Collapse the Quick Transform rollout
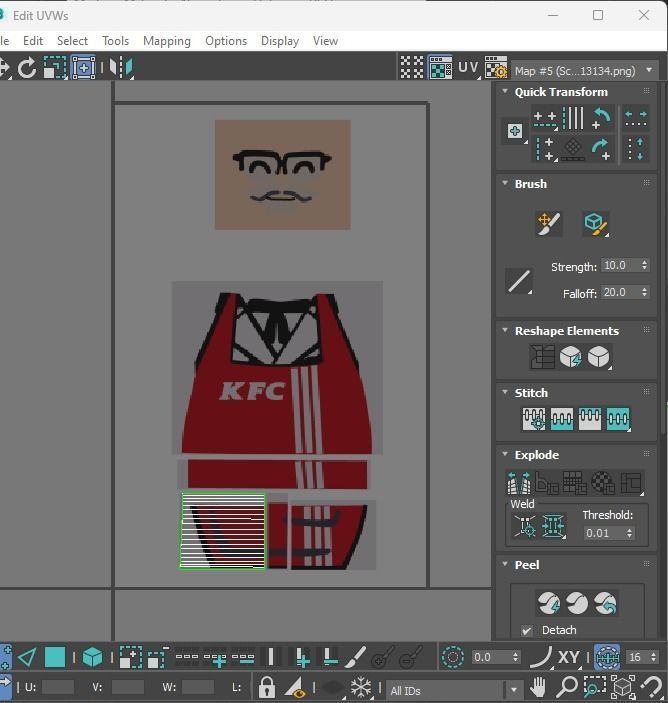The width and height of the screenshot is (668, 703). pos(505,91)
